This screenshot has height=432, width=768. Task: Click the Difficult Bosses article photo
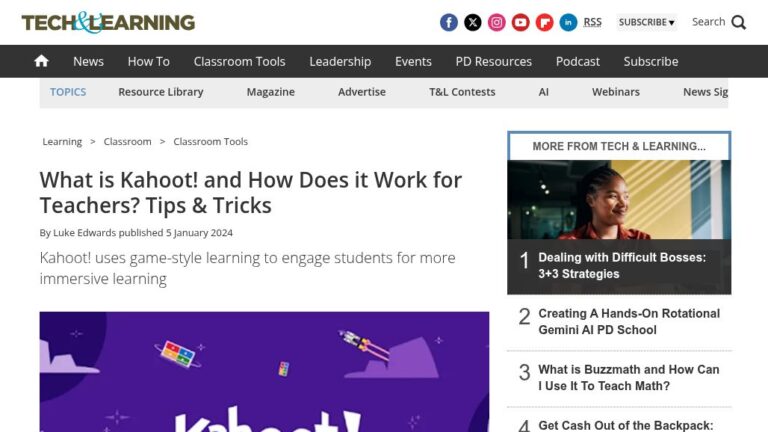[619, 200]
